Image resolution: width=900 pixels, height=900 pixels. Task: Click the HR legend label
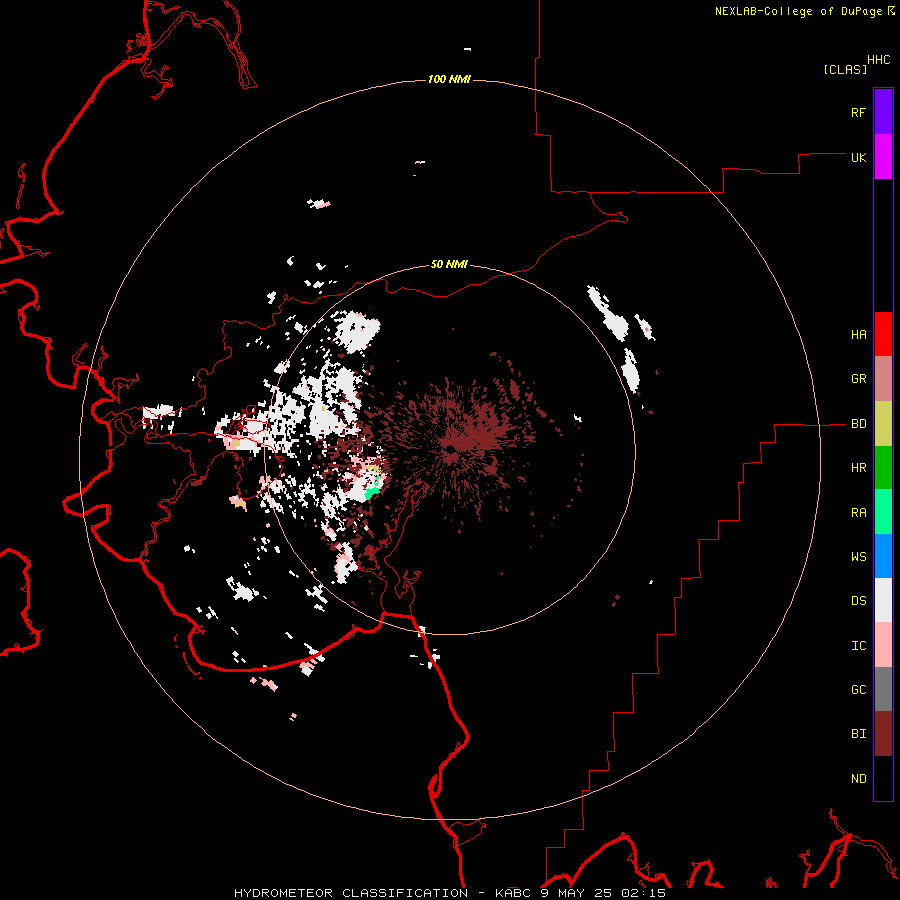coord(858,468)
